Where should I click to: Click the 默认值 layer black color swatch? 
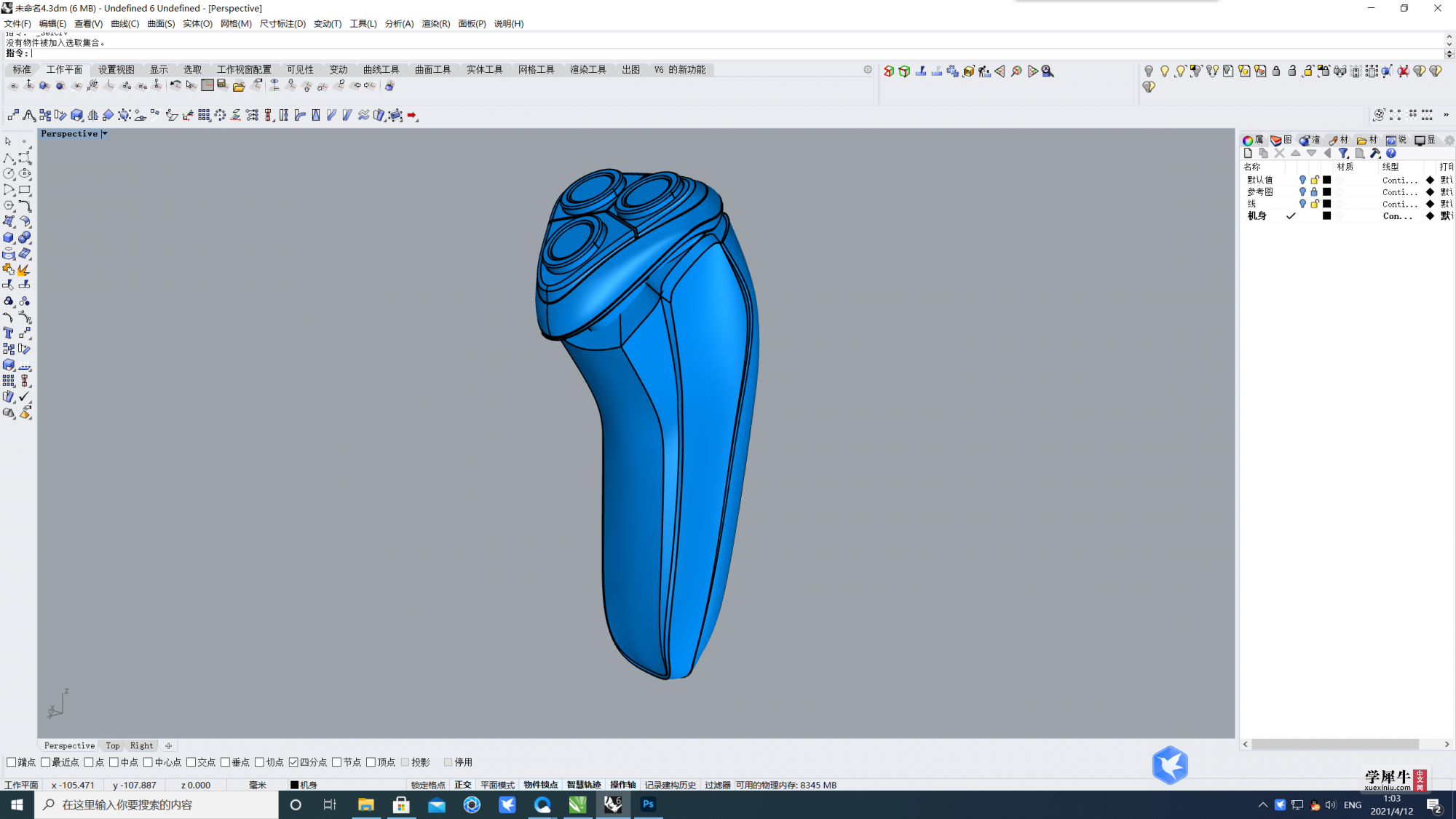tap(1327, 180)
